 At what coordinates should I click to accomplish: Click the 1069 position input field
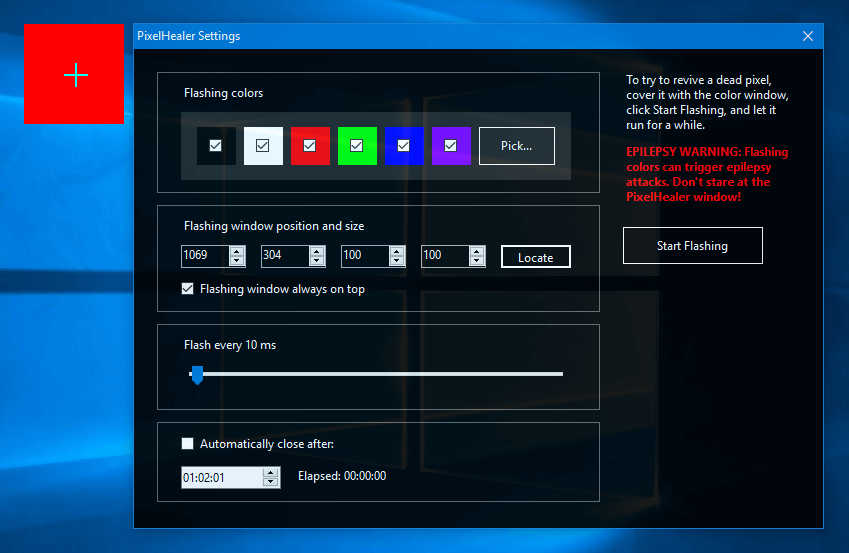205,256
